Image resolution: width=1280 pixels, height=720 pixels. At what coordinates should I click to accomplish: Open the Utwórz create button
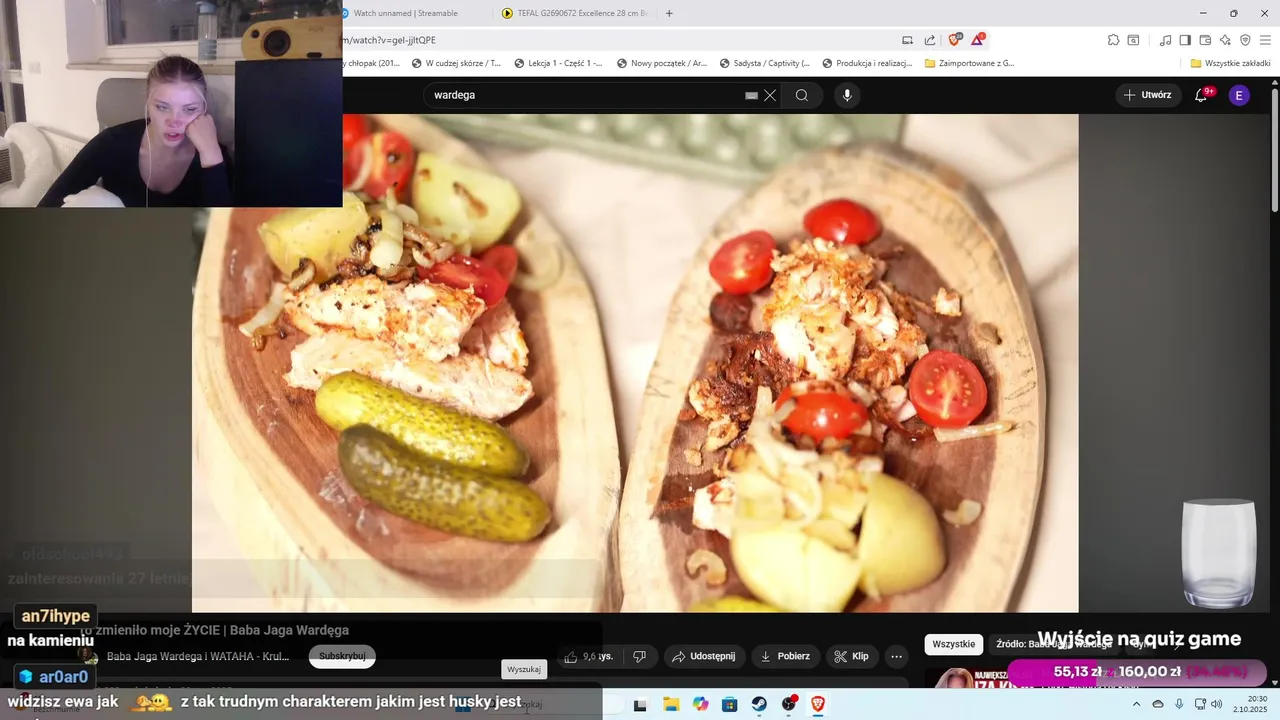tap(1148, 95)
